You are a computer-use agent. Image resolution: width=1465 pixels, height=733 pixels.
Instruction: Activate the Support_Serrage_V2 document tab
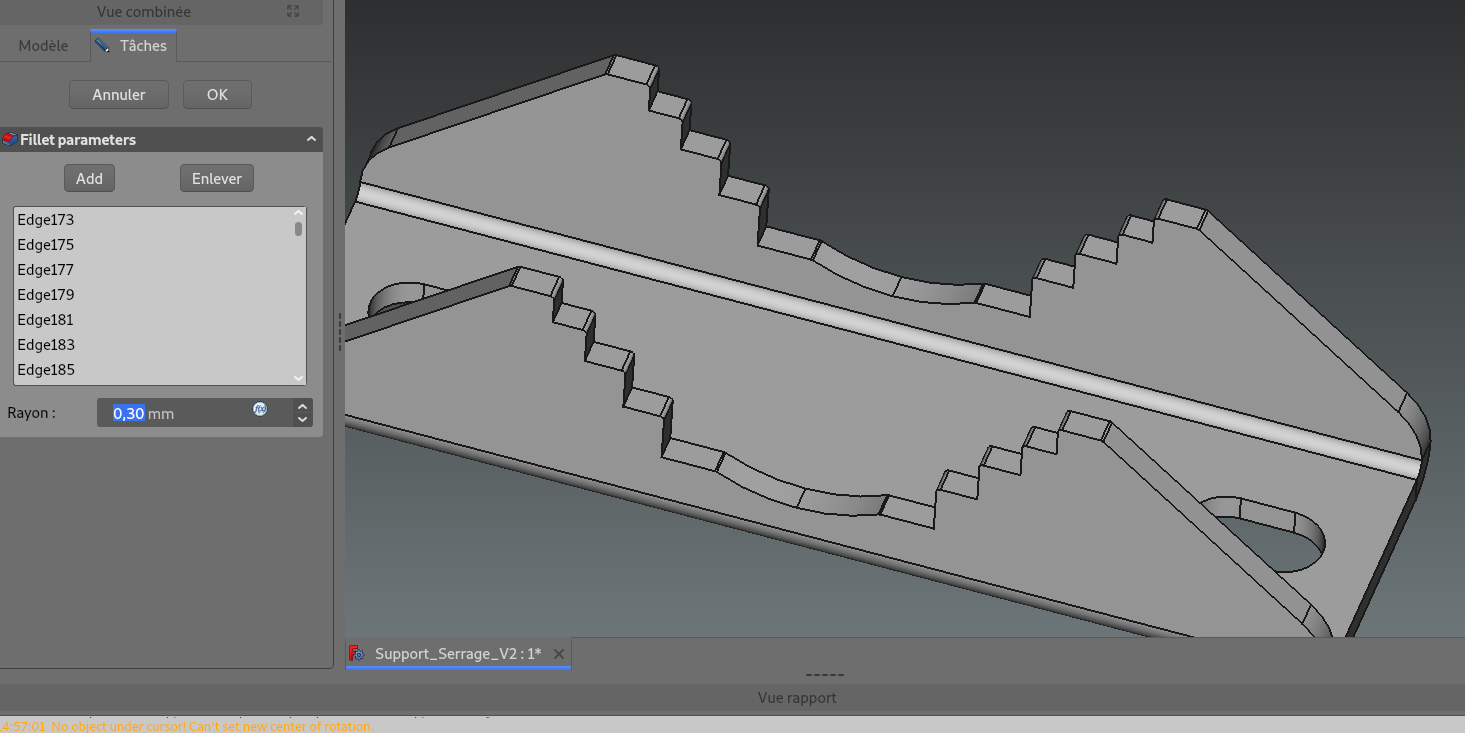tap(457, 654)
